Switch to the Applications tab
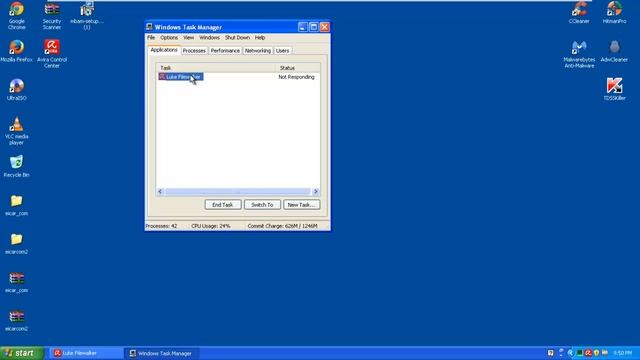Screen dimensions: 640x360 (x=164, y=50)
